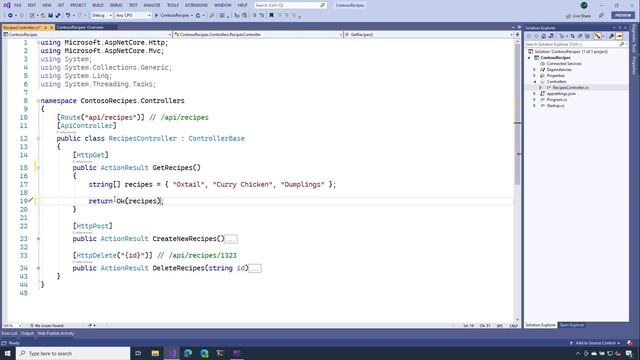The height and width of the screenshot is (360, 640).
Task: Click the Live Share button
Action: tap(578, 16)
